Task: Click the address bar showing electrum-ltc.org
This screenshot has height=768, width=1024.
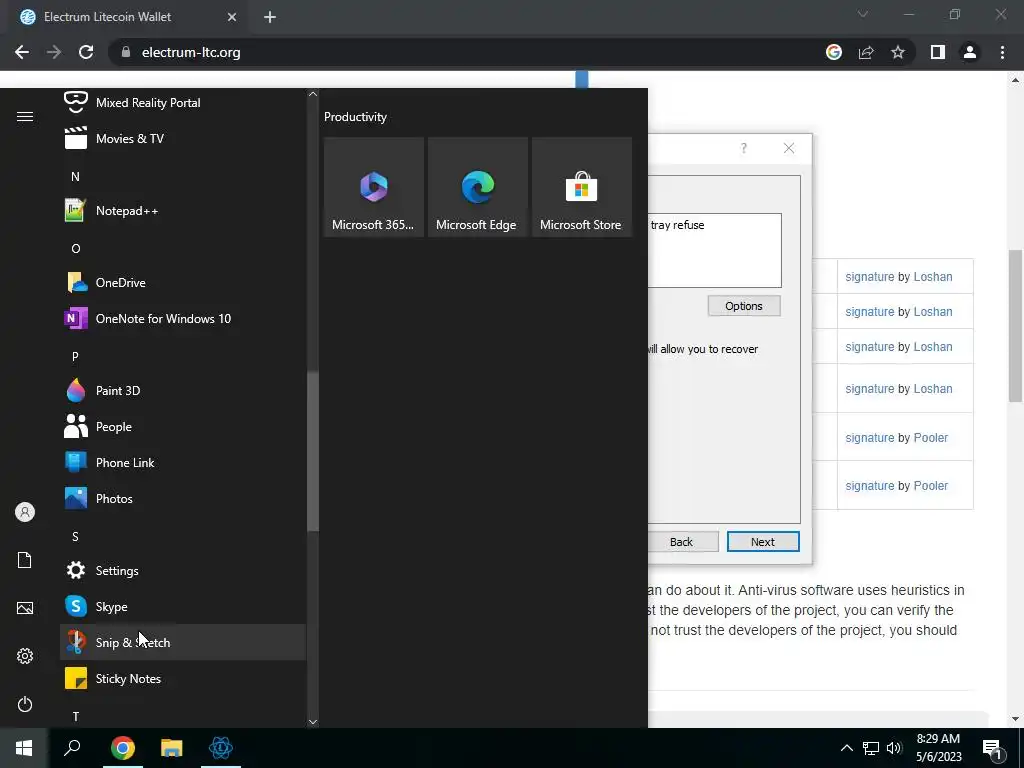Action: pos(191,52)
